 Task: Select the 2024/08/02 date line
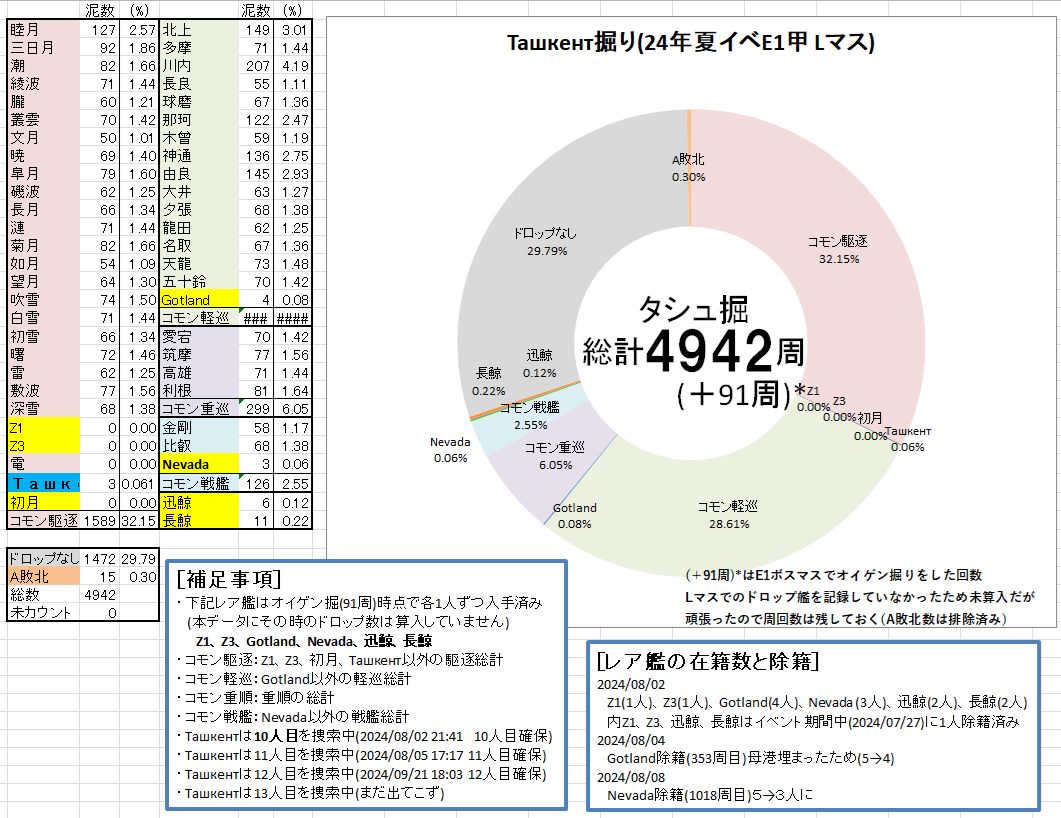631,684
